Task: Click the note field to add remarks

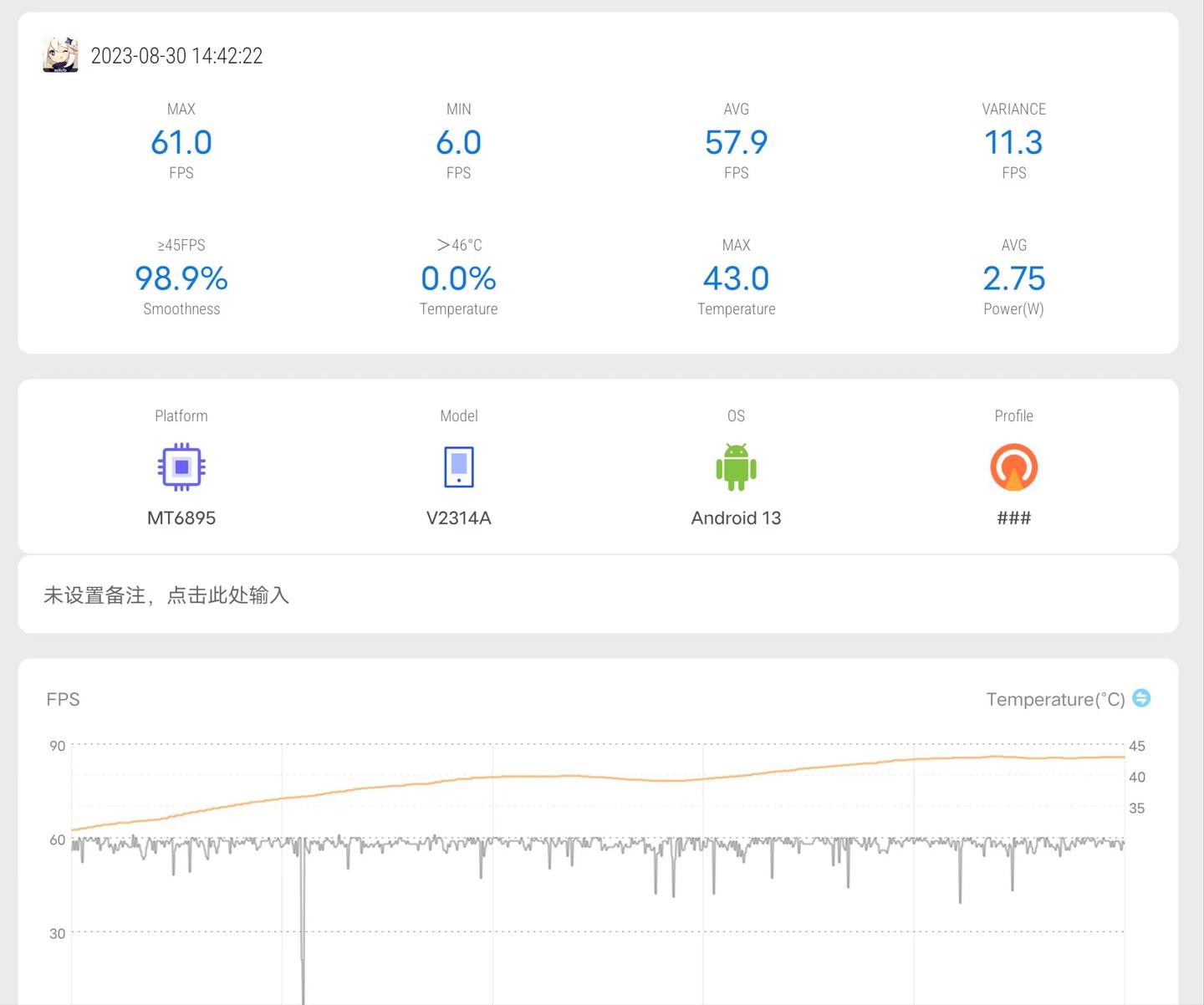Action: (598, 594)
